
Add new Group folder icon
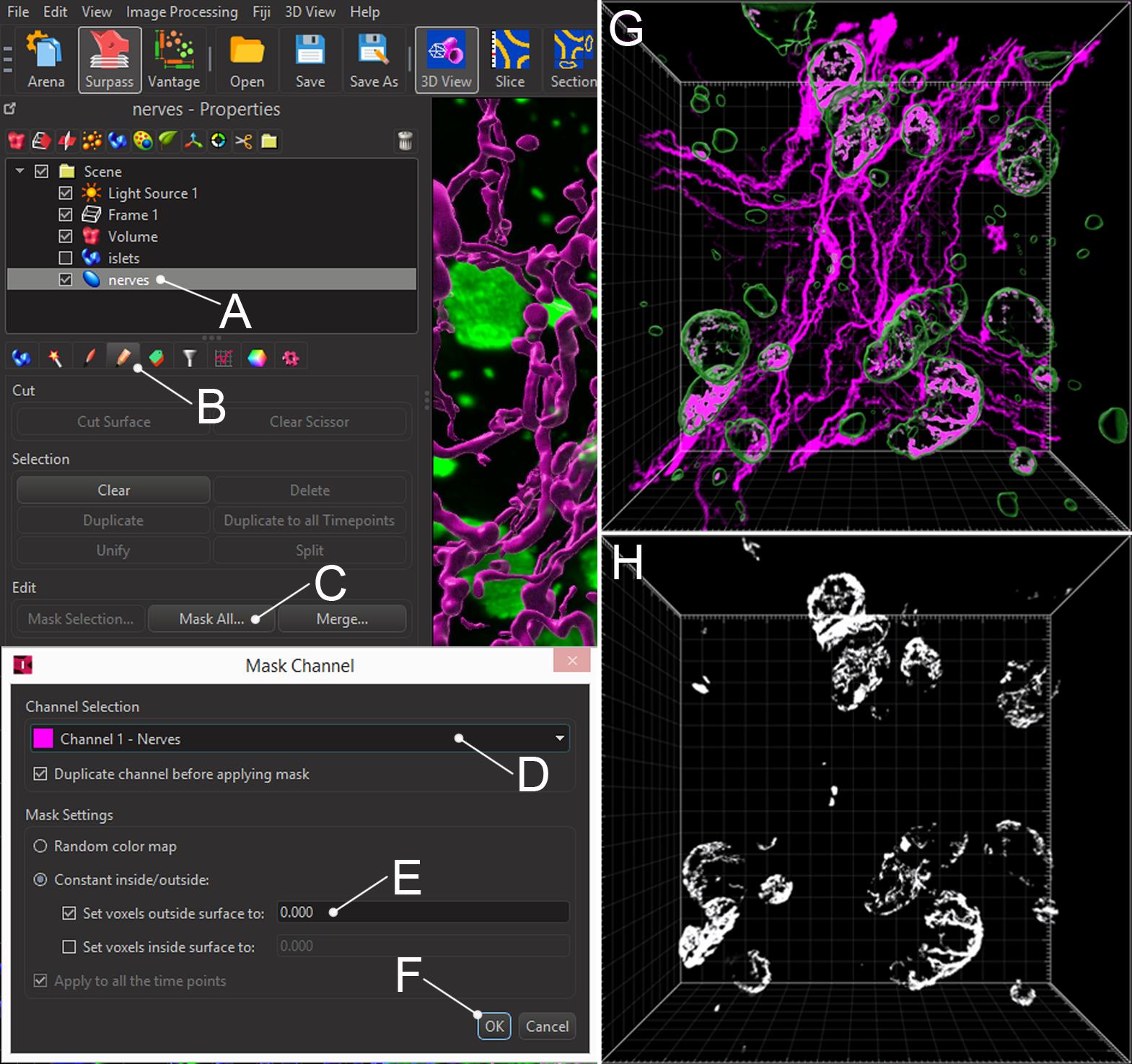(269, 141)
